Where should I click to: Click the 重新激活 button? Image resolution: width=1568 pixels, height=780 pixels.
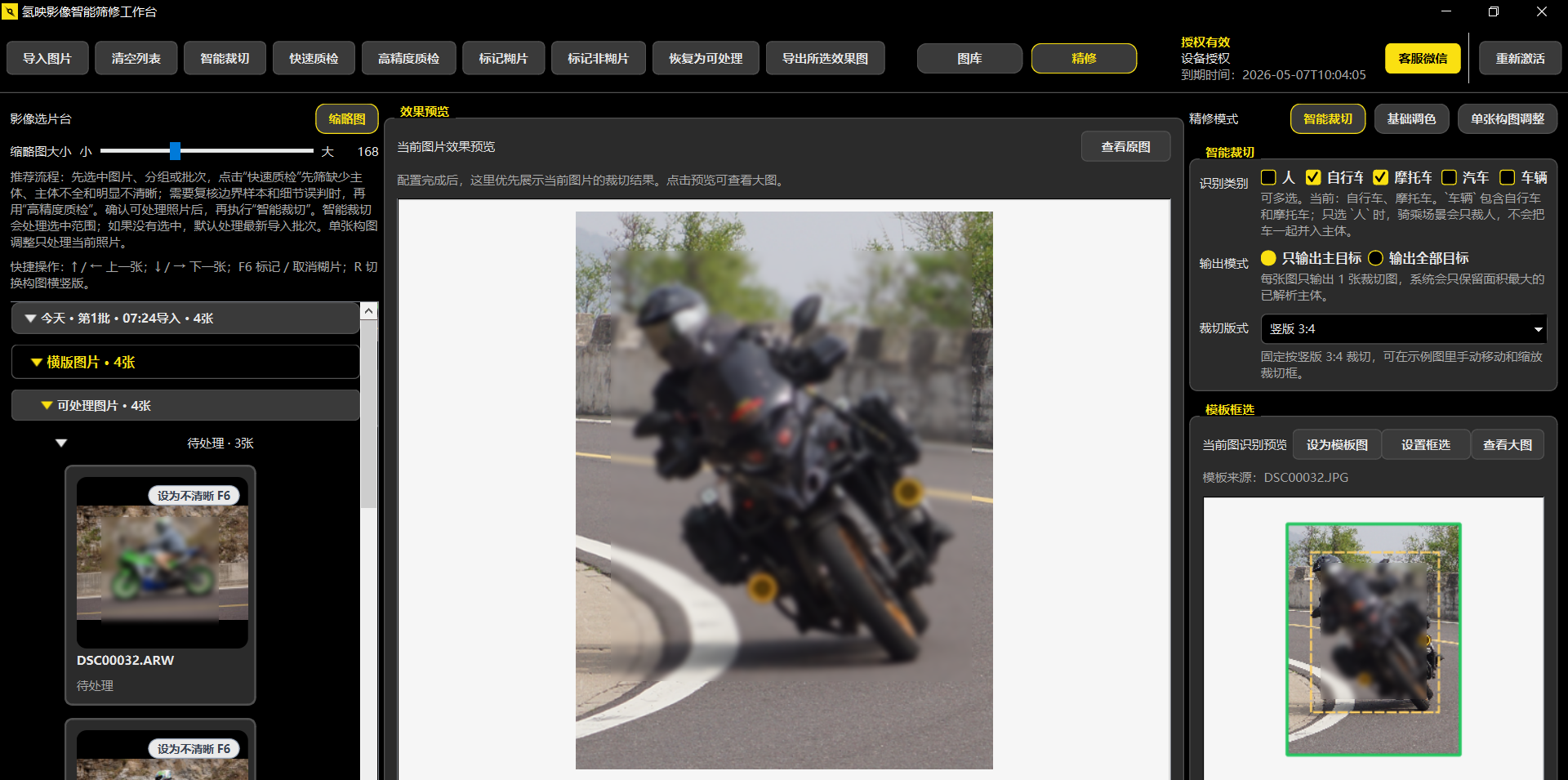1520,59
